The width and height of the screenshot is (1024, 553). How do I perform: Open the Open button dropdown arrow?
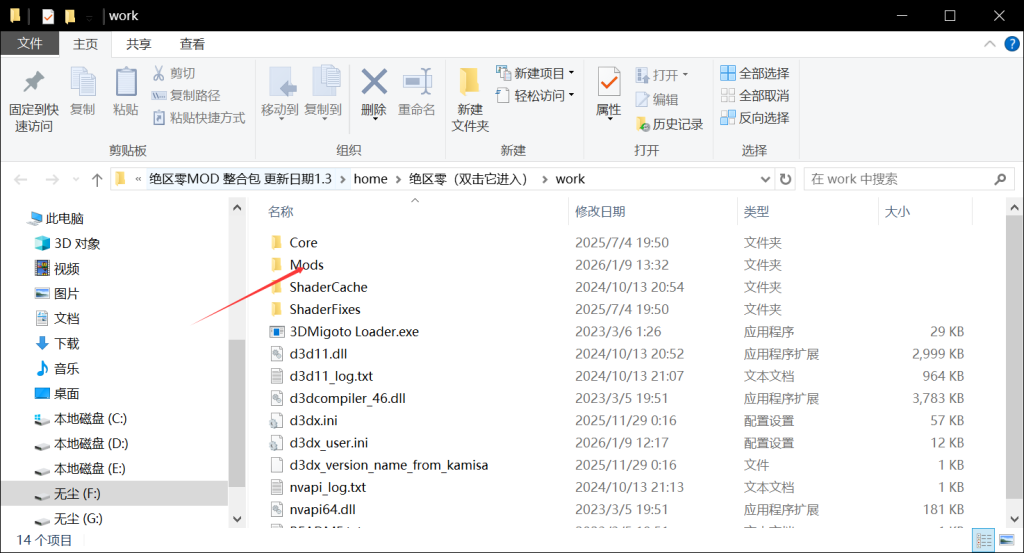coord(685,75)
